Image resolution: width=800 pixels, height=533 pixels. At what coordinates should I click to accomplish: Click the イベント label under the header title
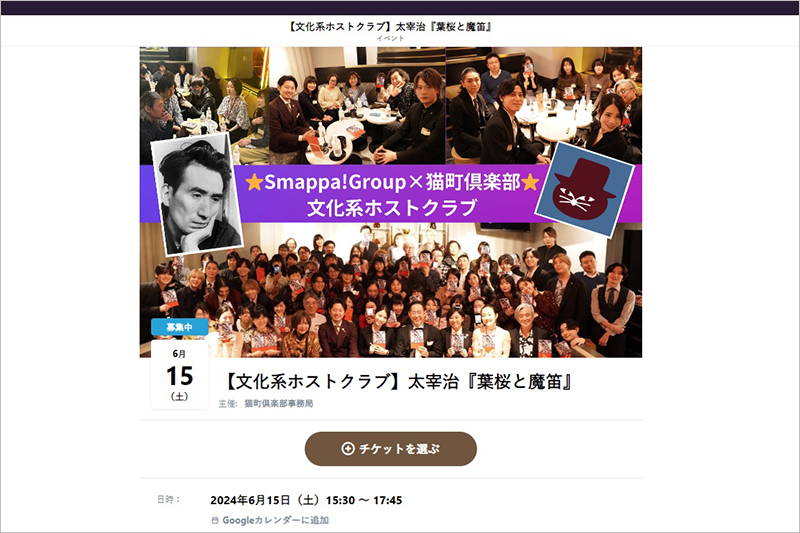tap(390, 38)
